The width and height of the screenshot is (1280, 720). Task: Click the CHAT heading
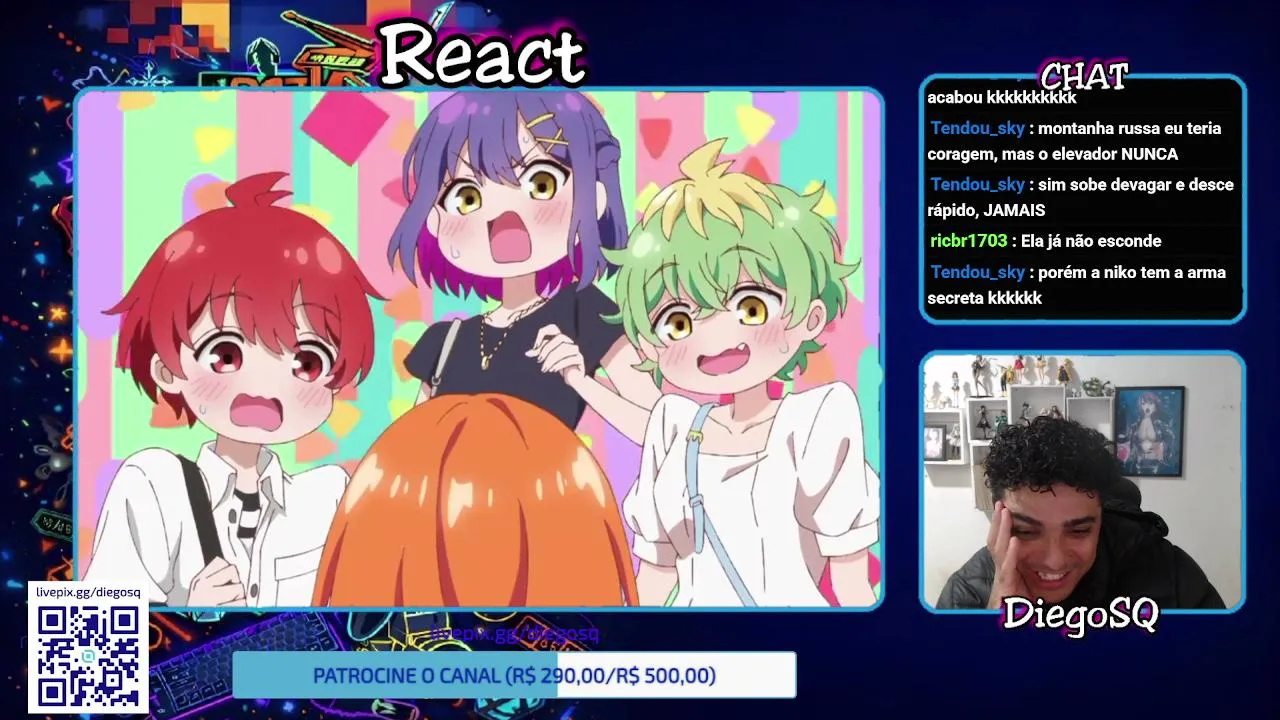[1084, 76]
